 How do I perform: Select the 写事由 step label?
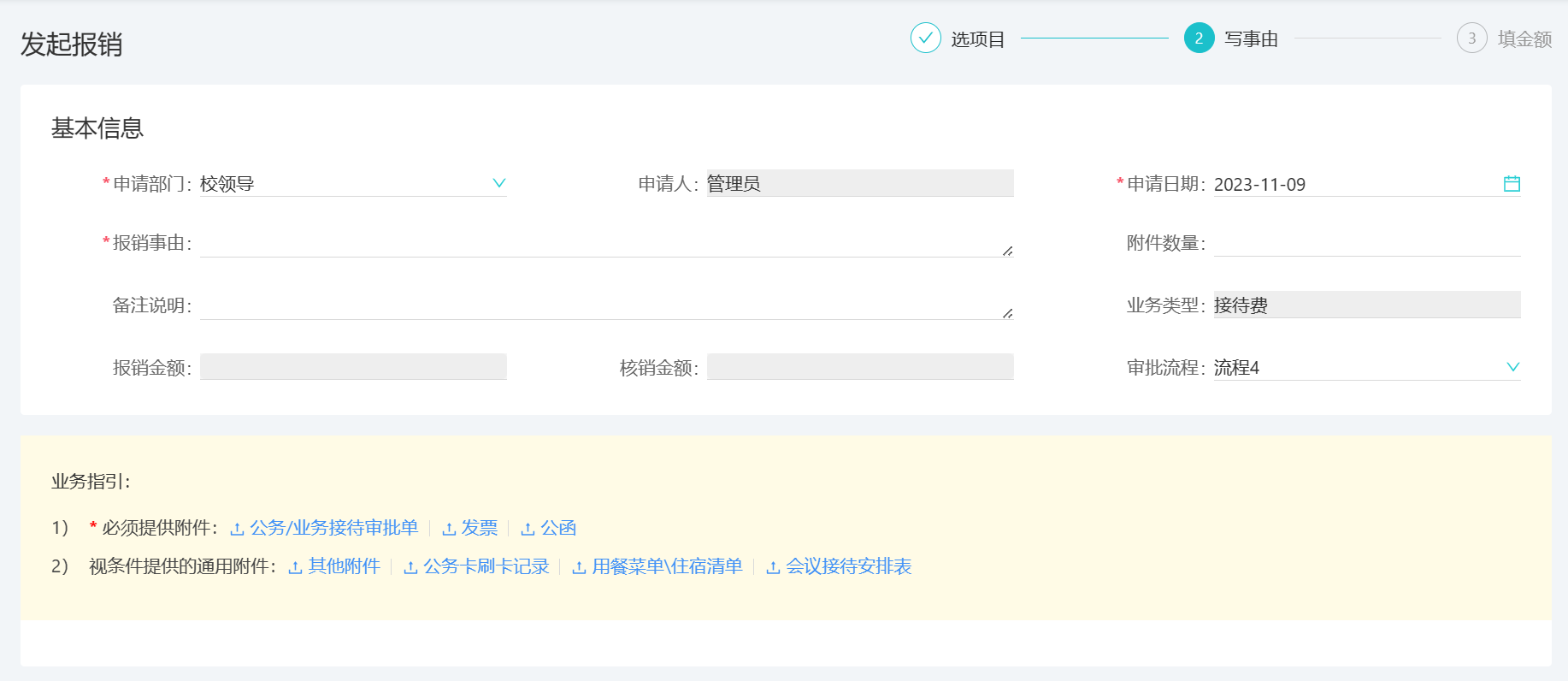1251,39
